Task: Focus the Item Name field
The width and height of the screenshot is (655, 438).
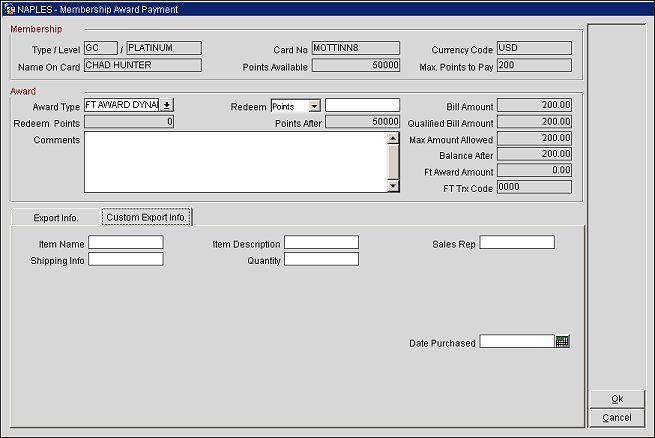Action: [125, 242]
